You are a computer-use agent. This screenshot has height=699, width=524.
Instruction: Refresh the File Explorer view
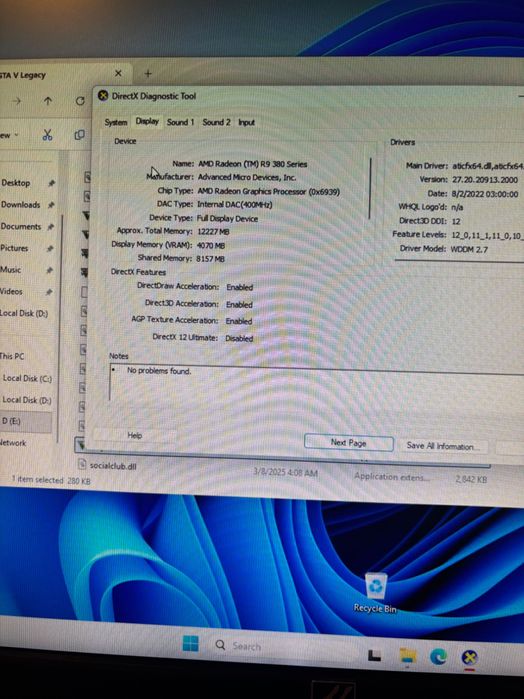pos(80,101)
